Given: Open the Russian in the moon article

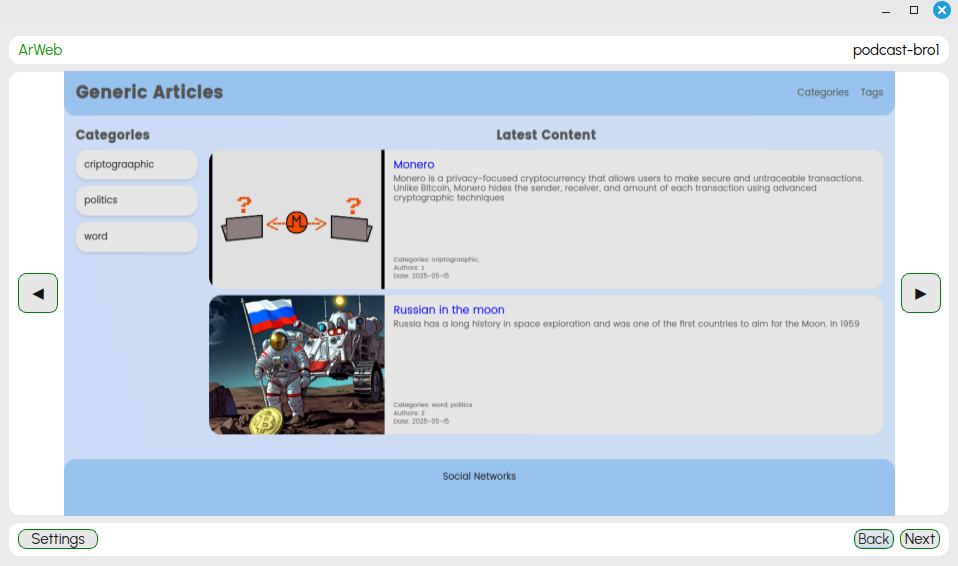Looking at the screenshot, I should click(449, 310).
